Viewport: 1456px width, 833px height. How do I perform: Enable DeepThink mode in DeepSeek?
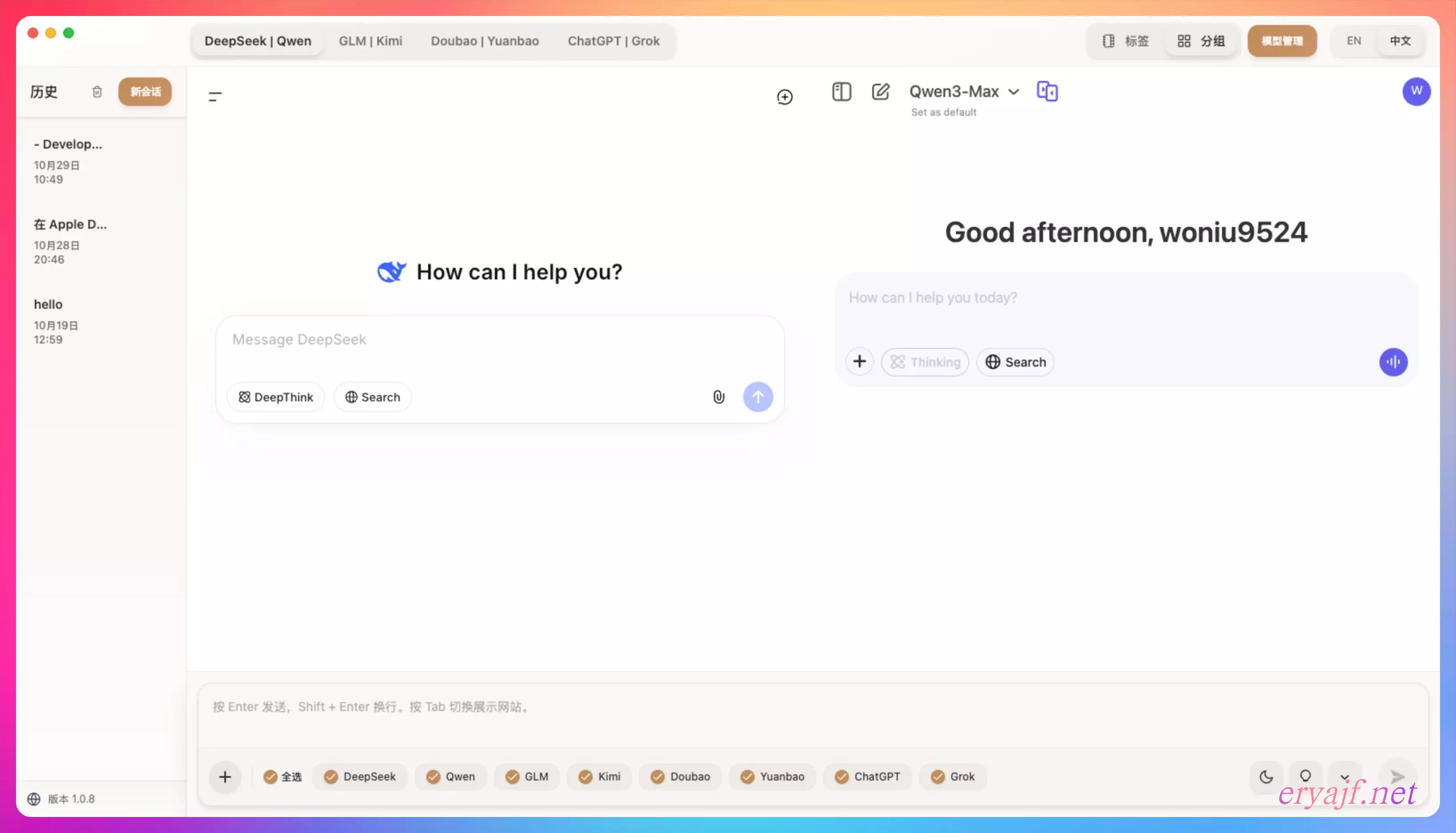click(x=276, y=397)
